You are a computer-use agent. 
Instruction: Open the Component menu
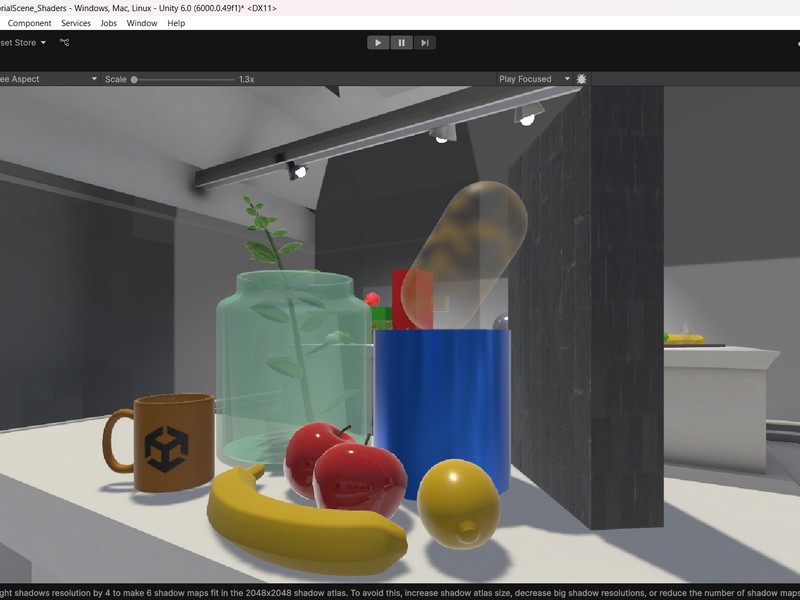30,23
